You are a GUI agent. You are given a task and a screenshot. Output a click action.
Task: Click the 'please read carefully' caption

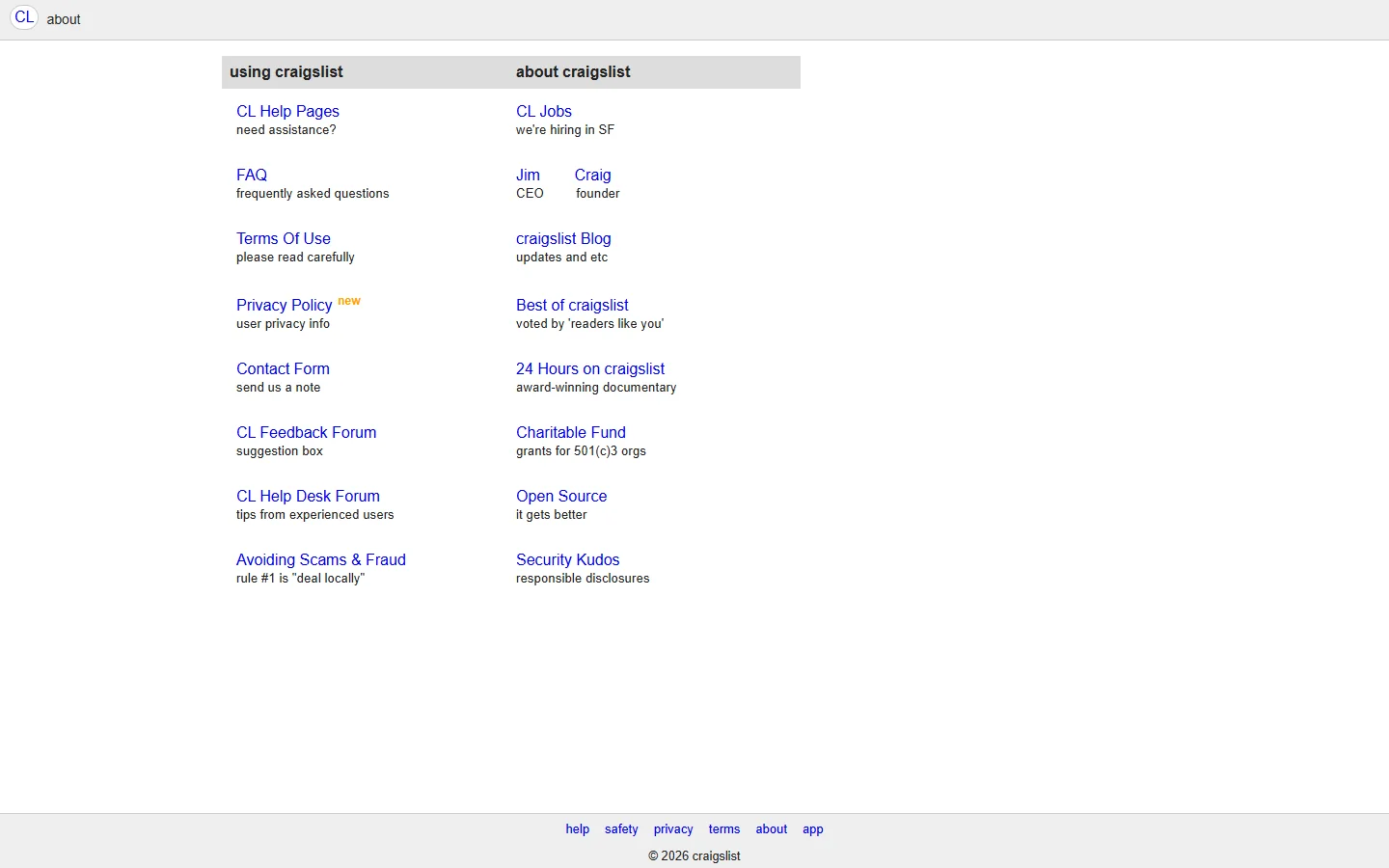tap(295, 258)
